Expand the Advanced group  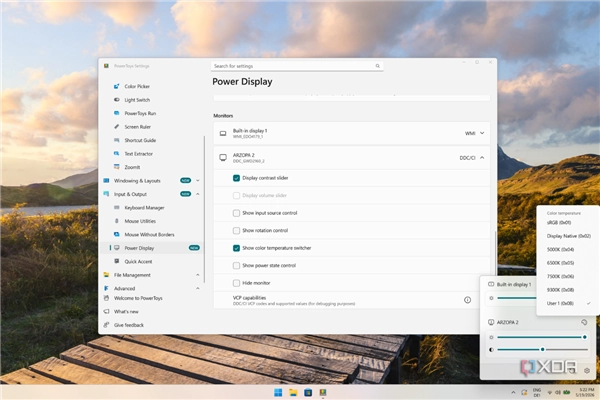tap(197, 288)
